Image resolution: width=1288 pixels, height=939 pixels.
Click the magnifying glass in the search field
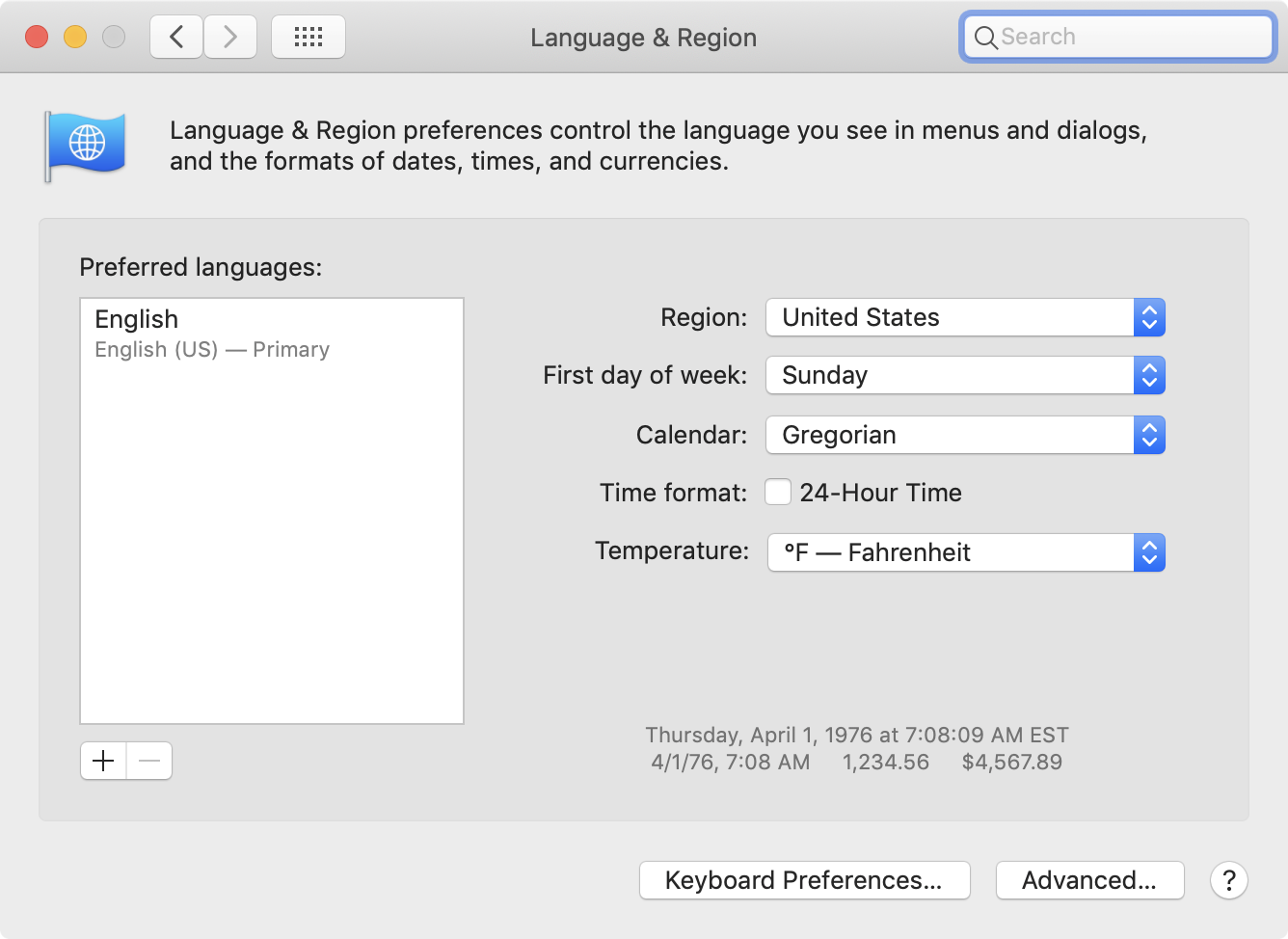[x=985, y=38]
